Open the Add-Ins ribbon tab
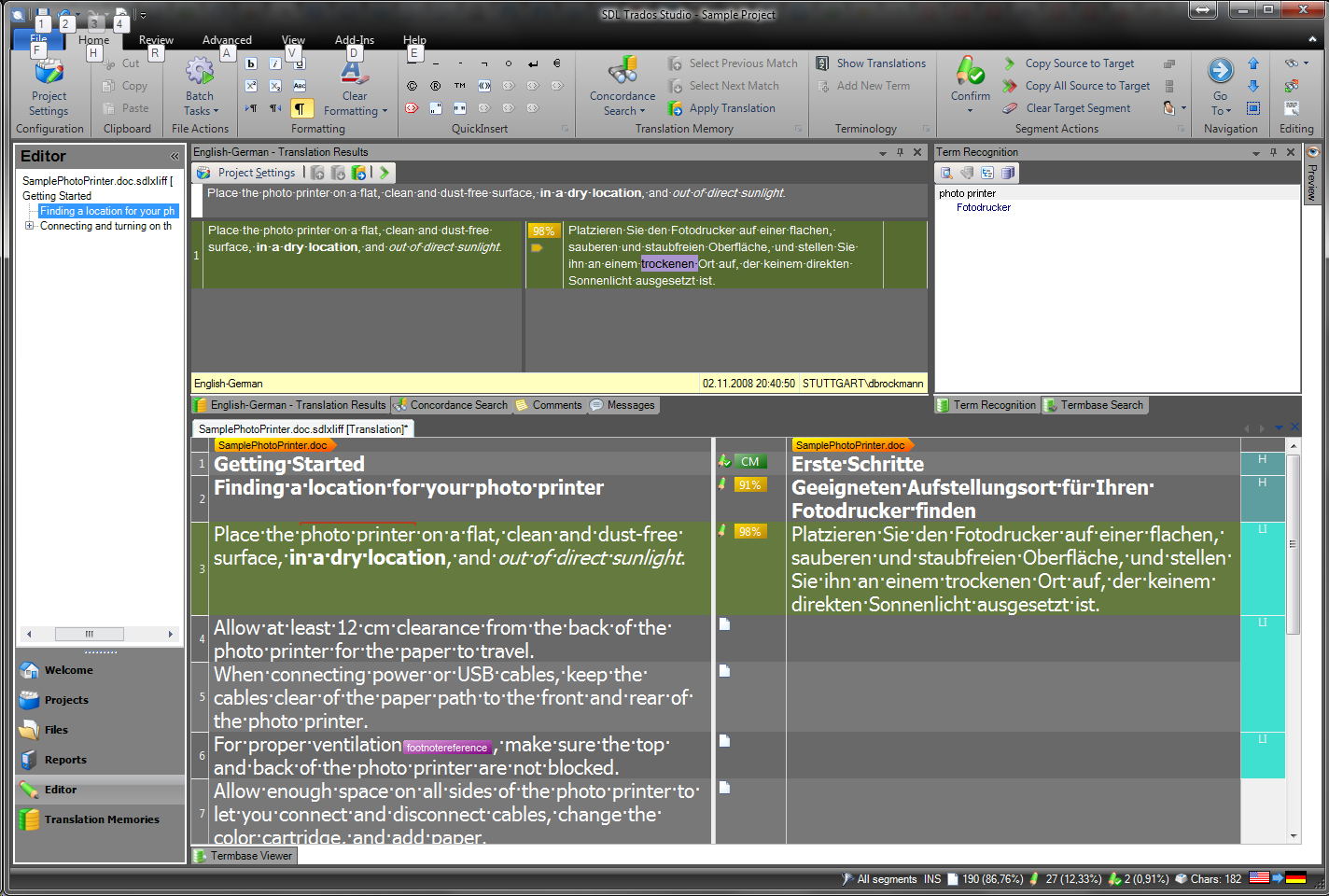The width and height of the screenshot is (1329, 896). pos(355,40)
